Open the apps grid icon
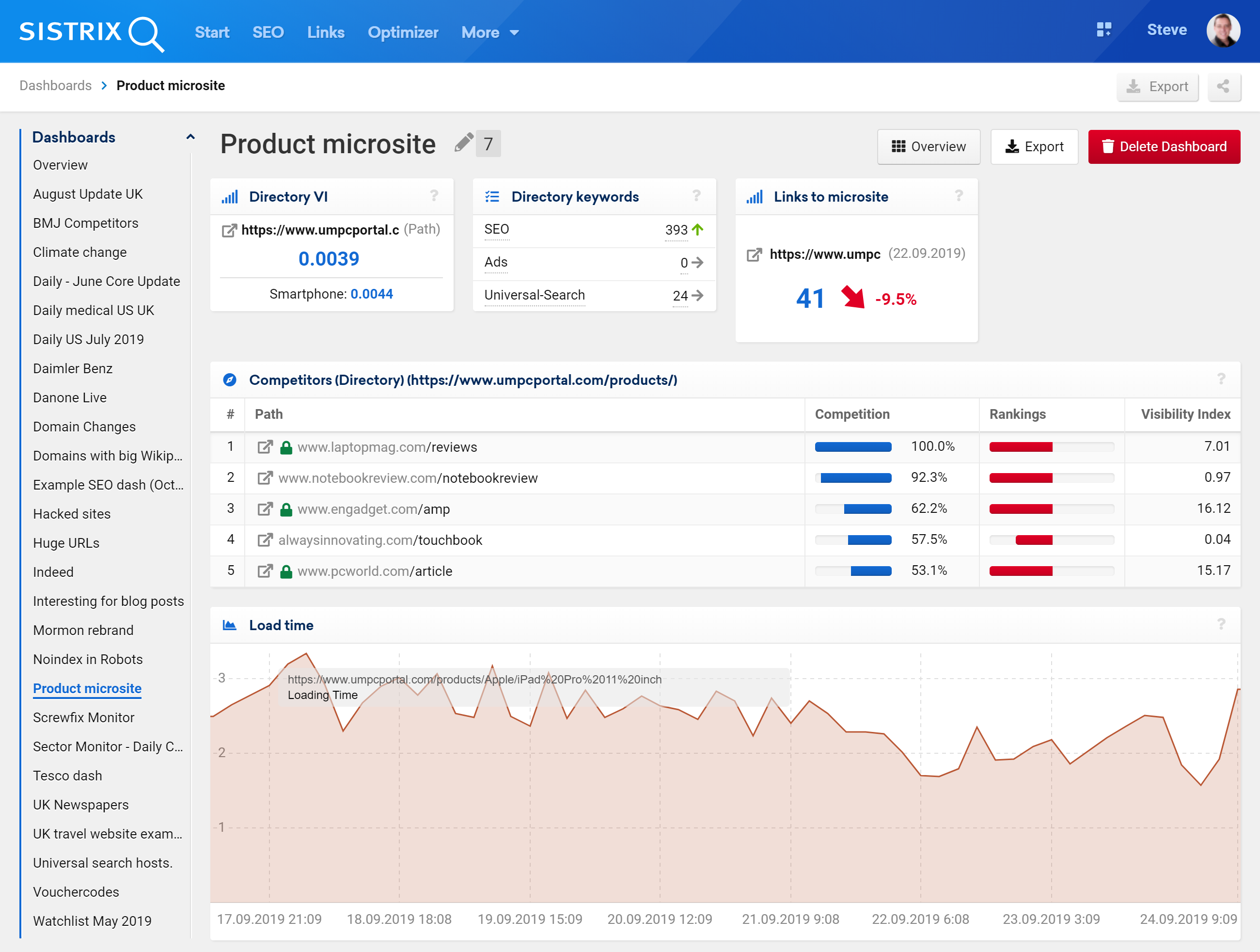Screen dimensions: 1260x952 click(1103, 30)
